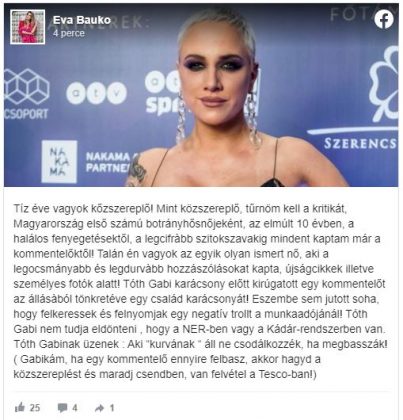Screen dimensions: 403x420
Task: Click the sport logo behind the woman
Action: 165,92
